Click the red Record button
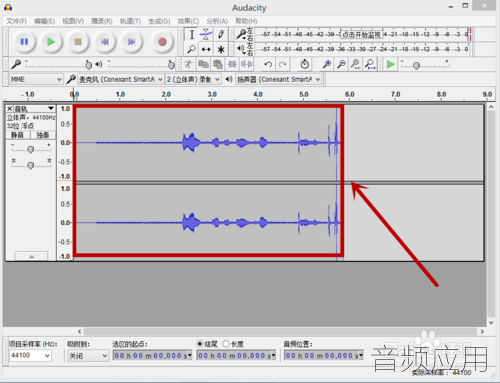This screenshot has height=383, width=500. click(162, 42)
